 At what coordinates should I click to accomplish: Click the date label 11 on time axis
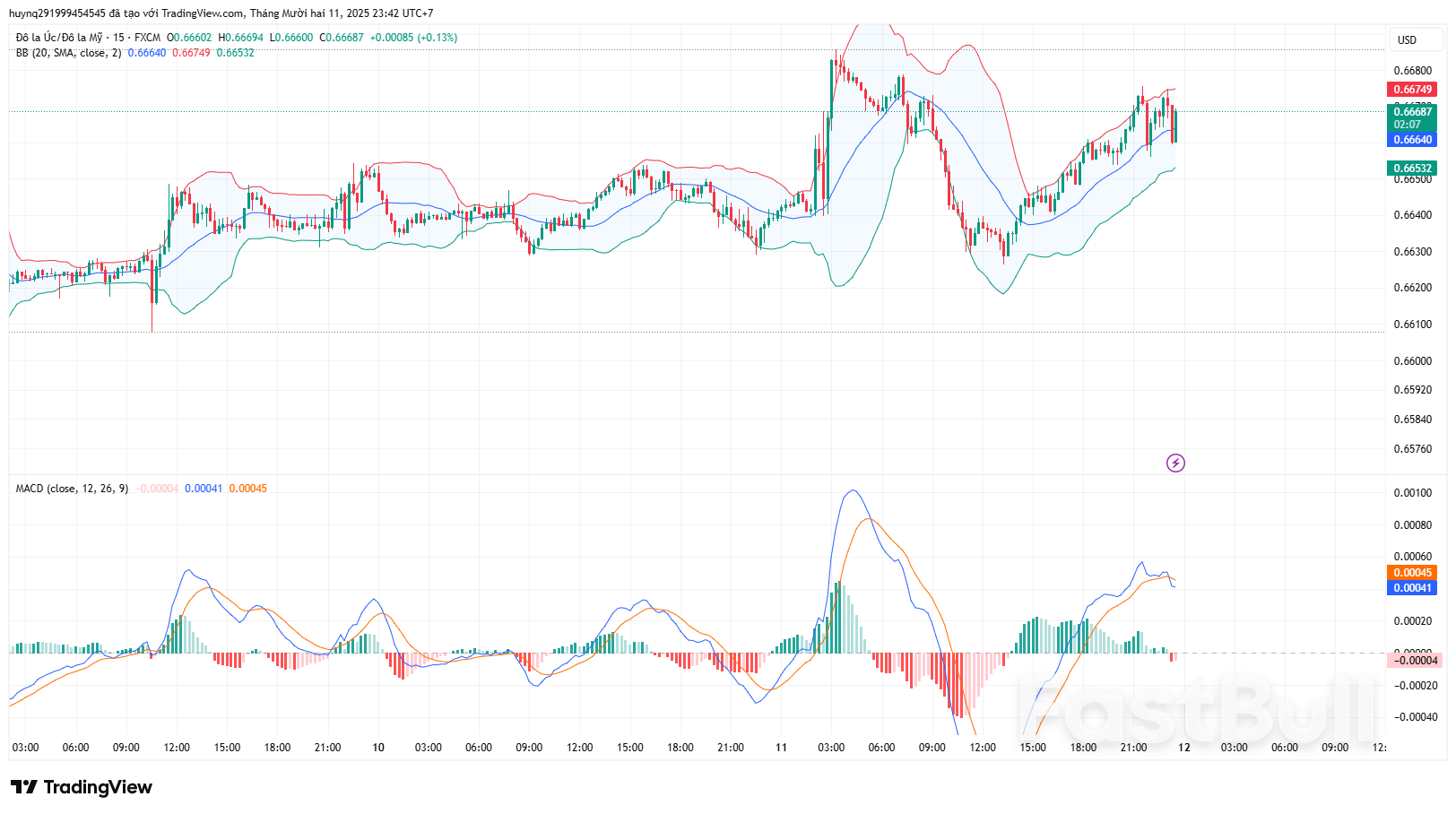point(780,747)
